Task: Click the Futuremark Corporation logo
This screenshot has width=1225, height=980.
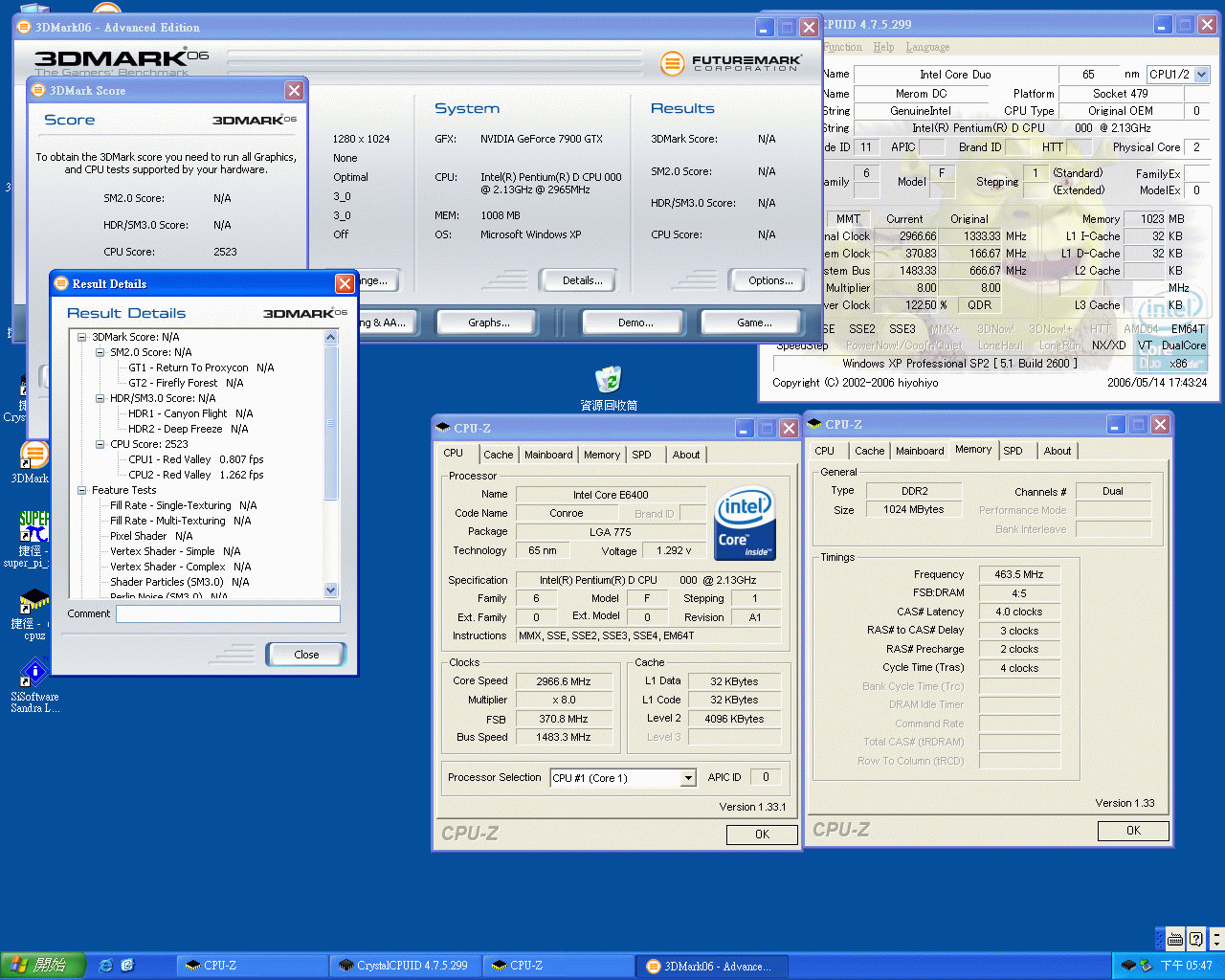Action: (x=731, y=63)
